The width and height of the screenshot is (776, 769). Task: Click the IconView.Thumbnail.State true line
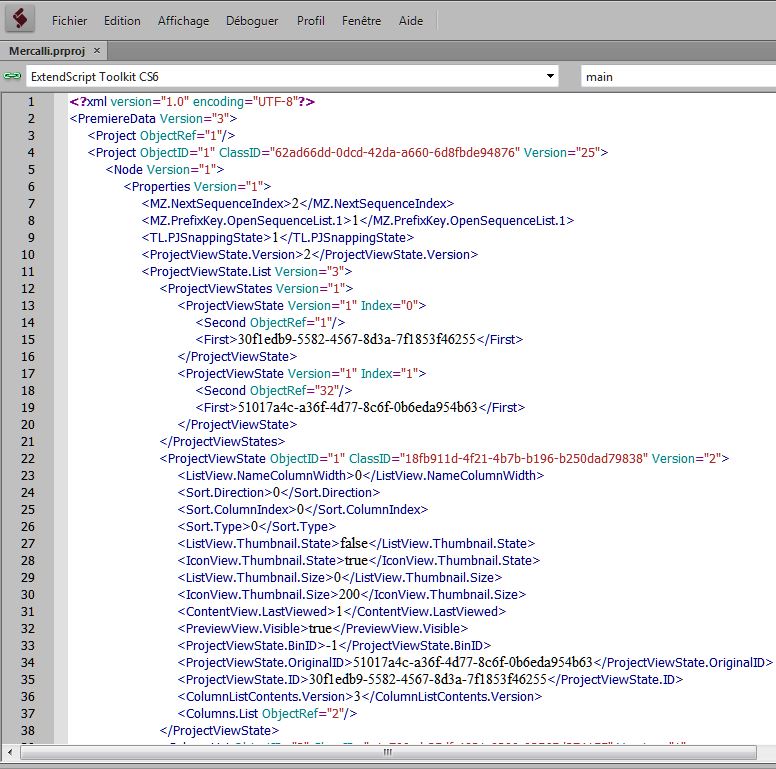[359, 561]
